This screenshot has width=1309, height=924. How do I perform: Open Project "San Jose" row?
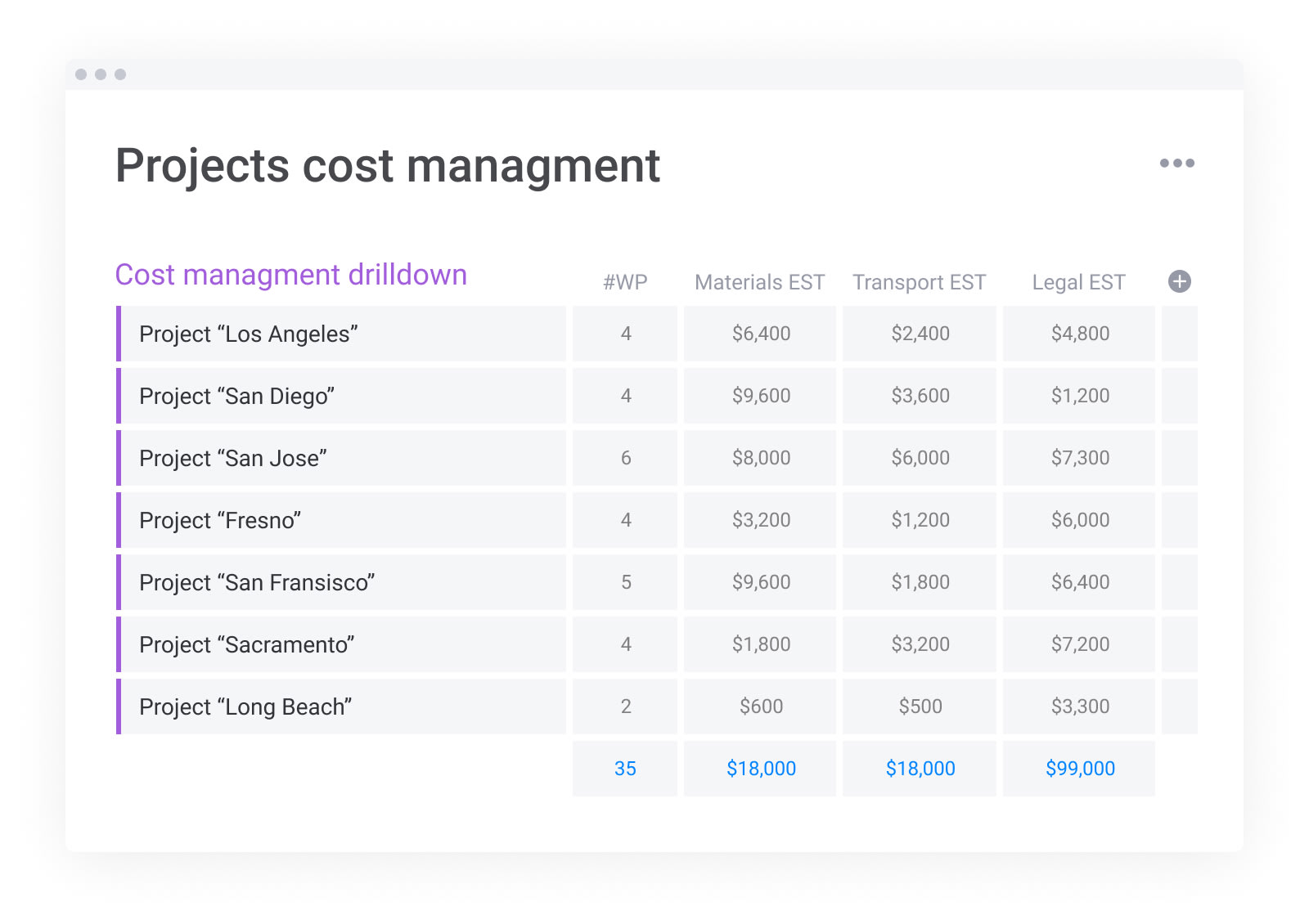coord(341,458)
